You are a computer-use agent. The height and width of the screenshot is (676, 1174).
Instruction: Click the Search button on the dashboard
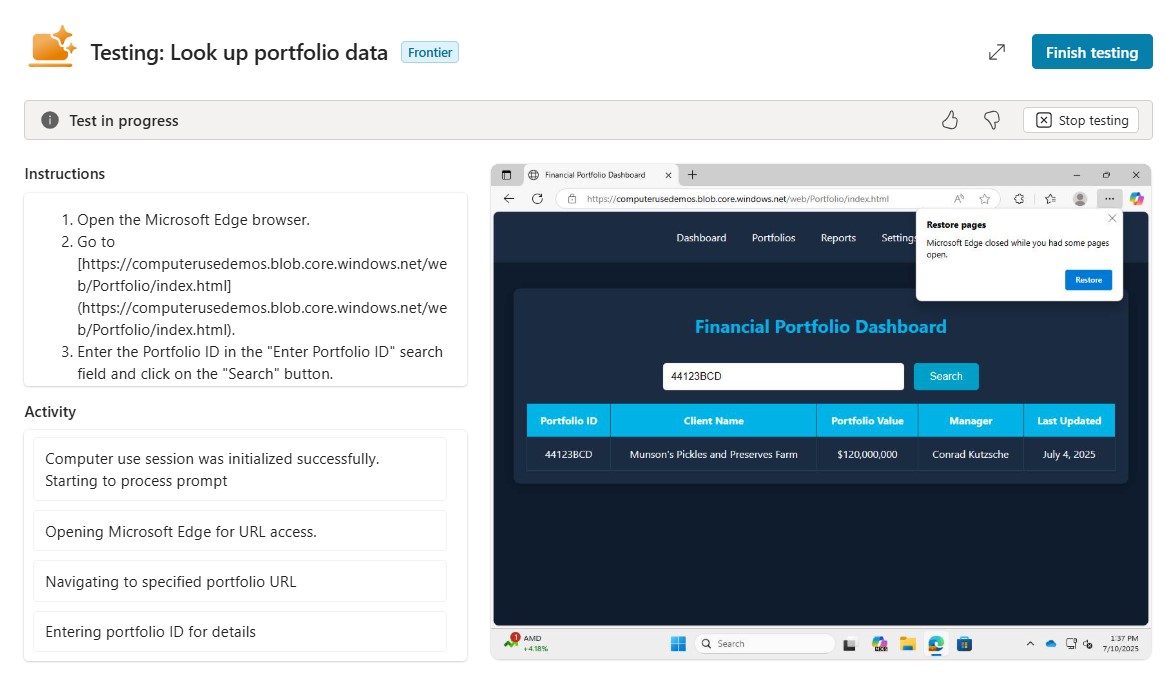(x=945, y=376)
